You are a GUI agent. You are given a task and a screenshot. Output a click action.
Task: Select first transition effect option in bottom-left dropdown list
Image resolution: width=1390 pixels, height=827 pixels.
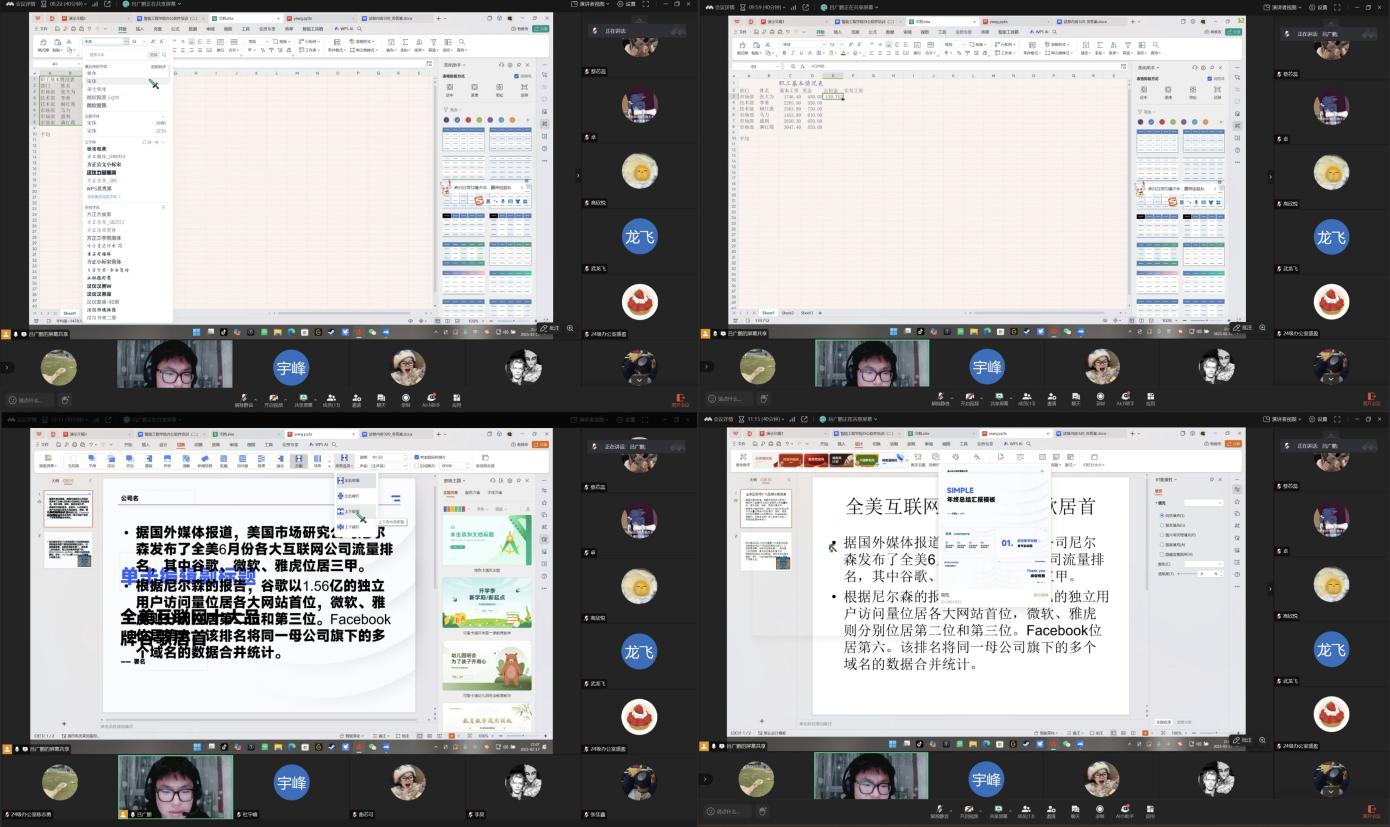(350, 481)
